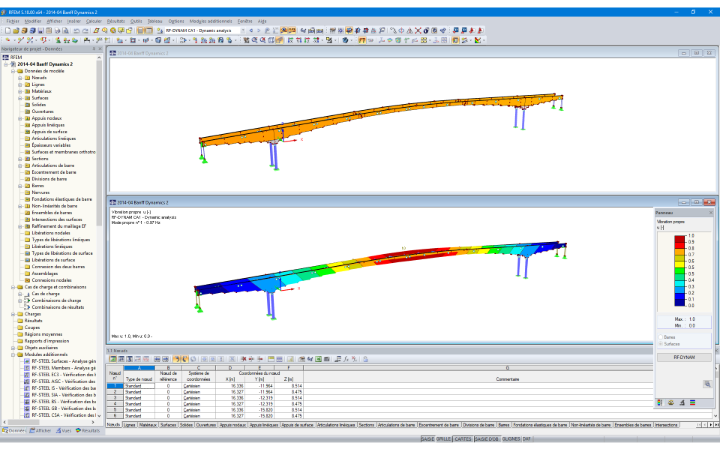Toggle SAISIE in the status bar
720x450 pixels.
coord(428,439)
